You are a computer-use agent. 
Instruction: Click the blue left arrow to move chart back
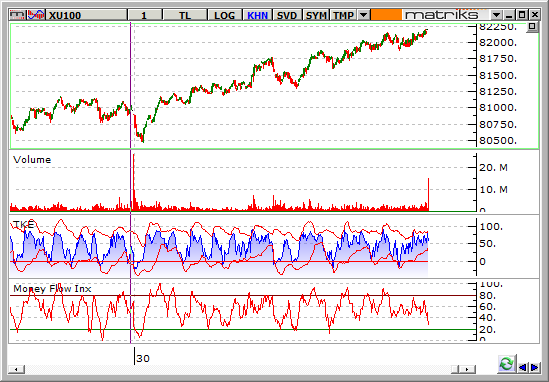point(522,367)
